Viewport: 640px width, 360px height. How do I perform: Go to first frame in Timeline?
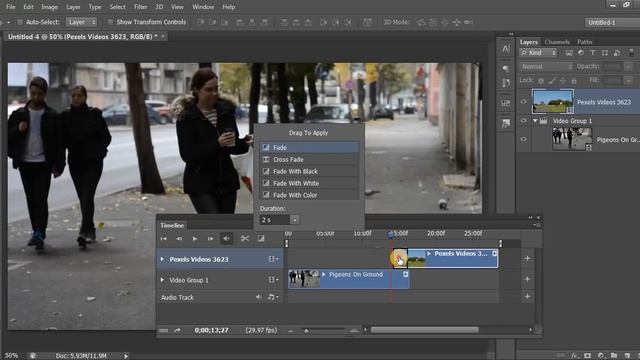point(164,239)
